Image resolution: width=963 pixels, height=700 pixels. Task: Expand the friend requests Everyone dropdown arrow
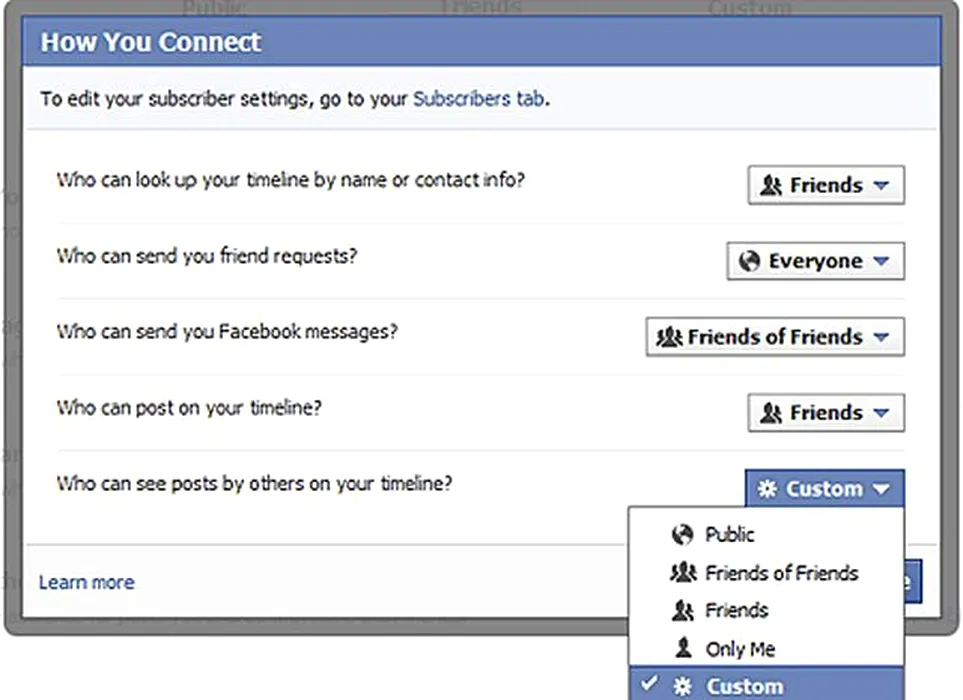(x=880, y=261)
